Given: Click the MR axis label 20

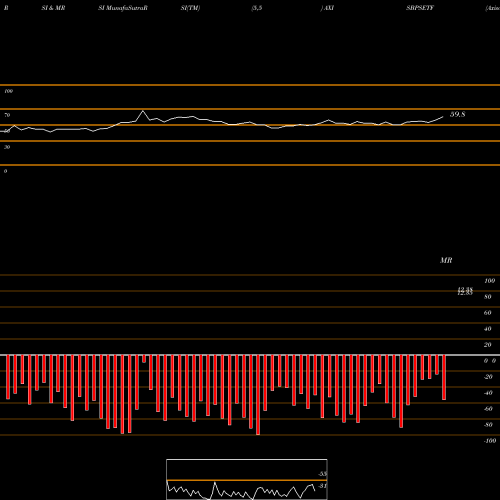Looking at the screenshot, I should tap(488, 345).
